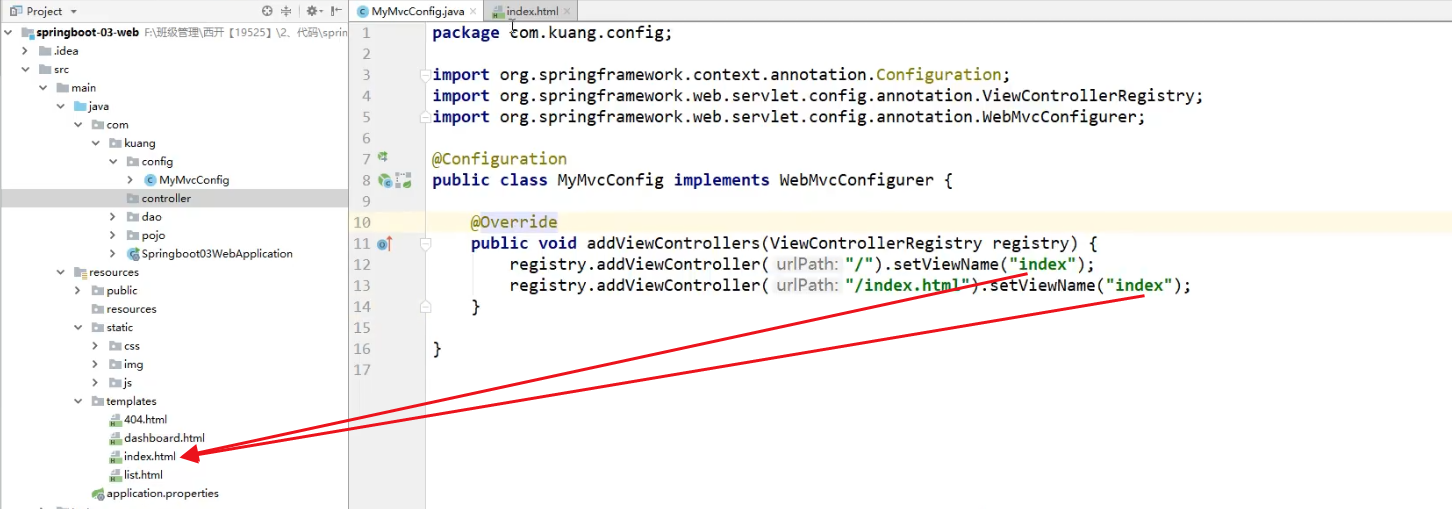
Task: Collapse the templates folder arrow
Action: (x=78, y=401)
